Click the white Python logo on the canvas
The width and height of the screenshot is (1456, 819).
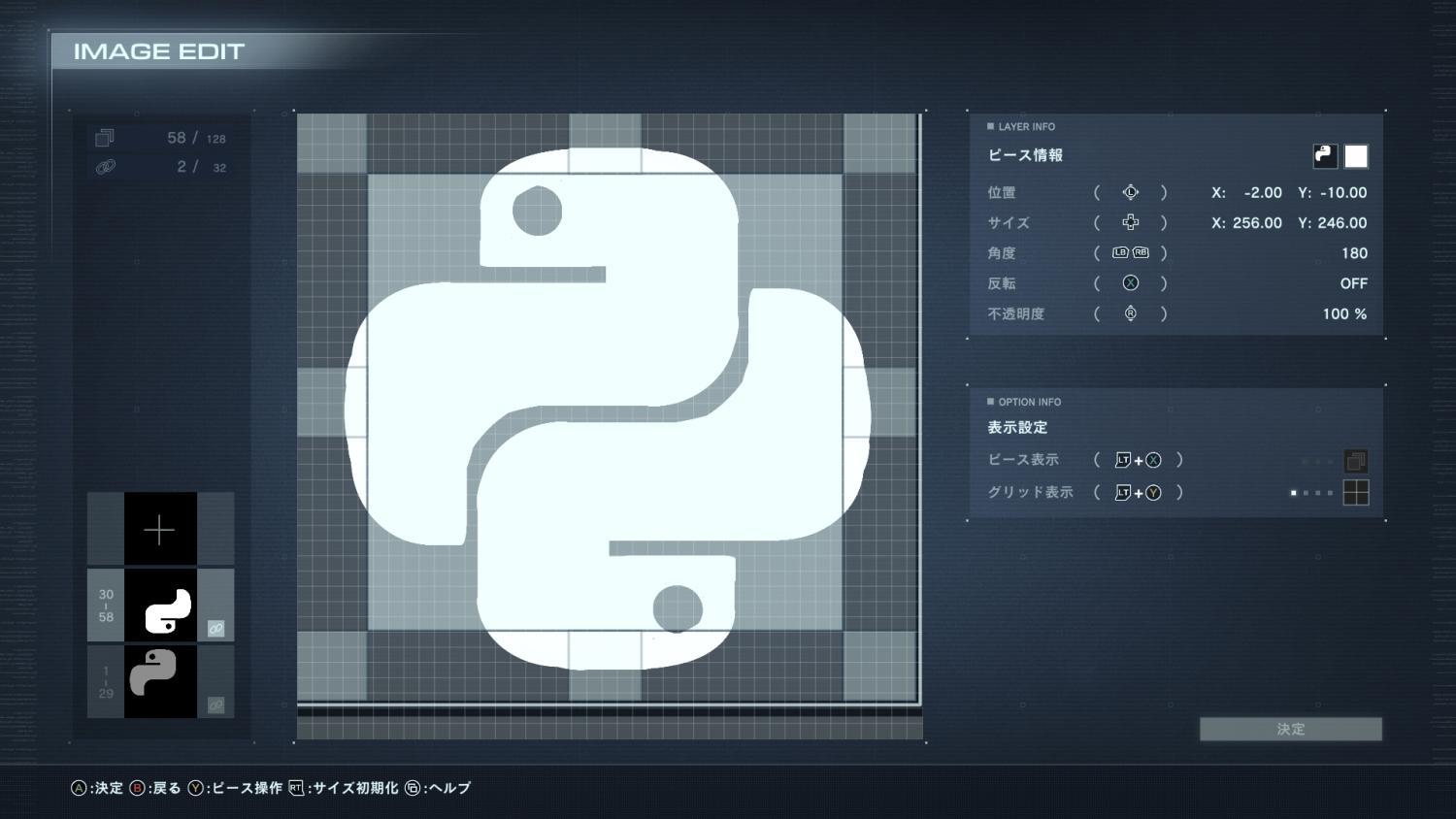607,408
